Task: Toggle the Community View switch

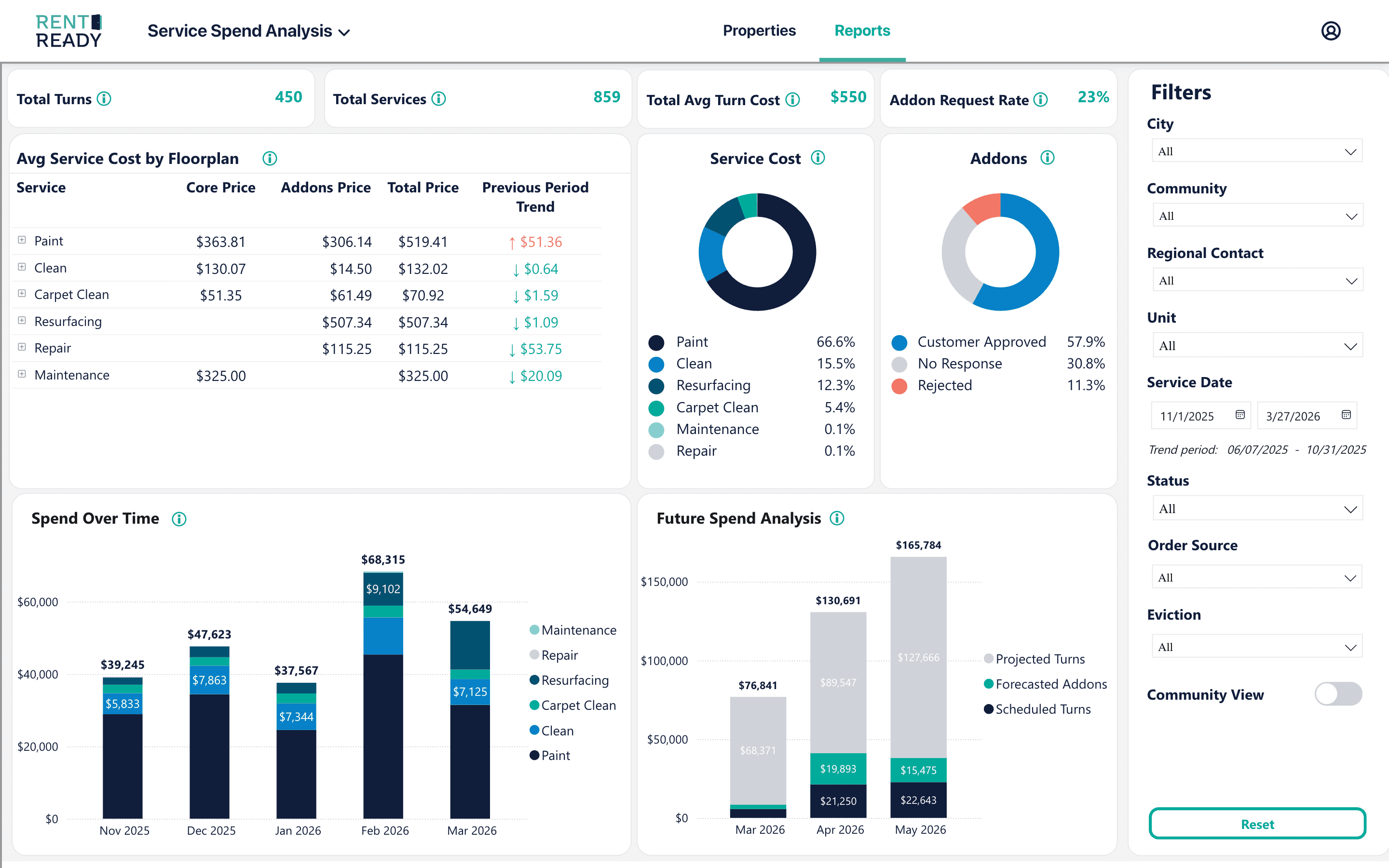Action: [1338, 694]
